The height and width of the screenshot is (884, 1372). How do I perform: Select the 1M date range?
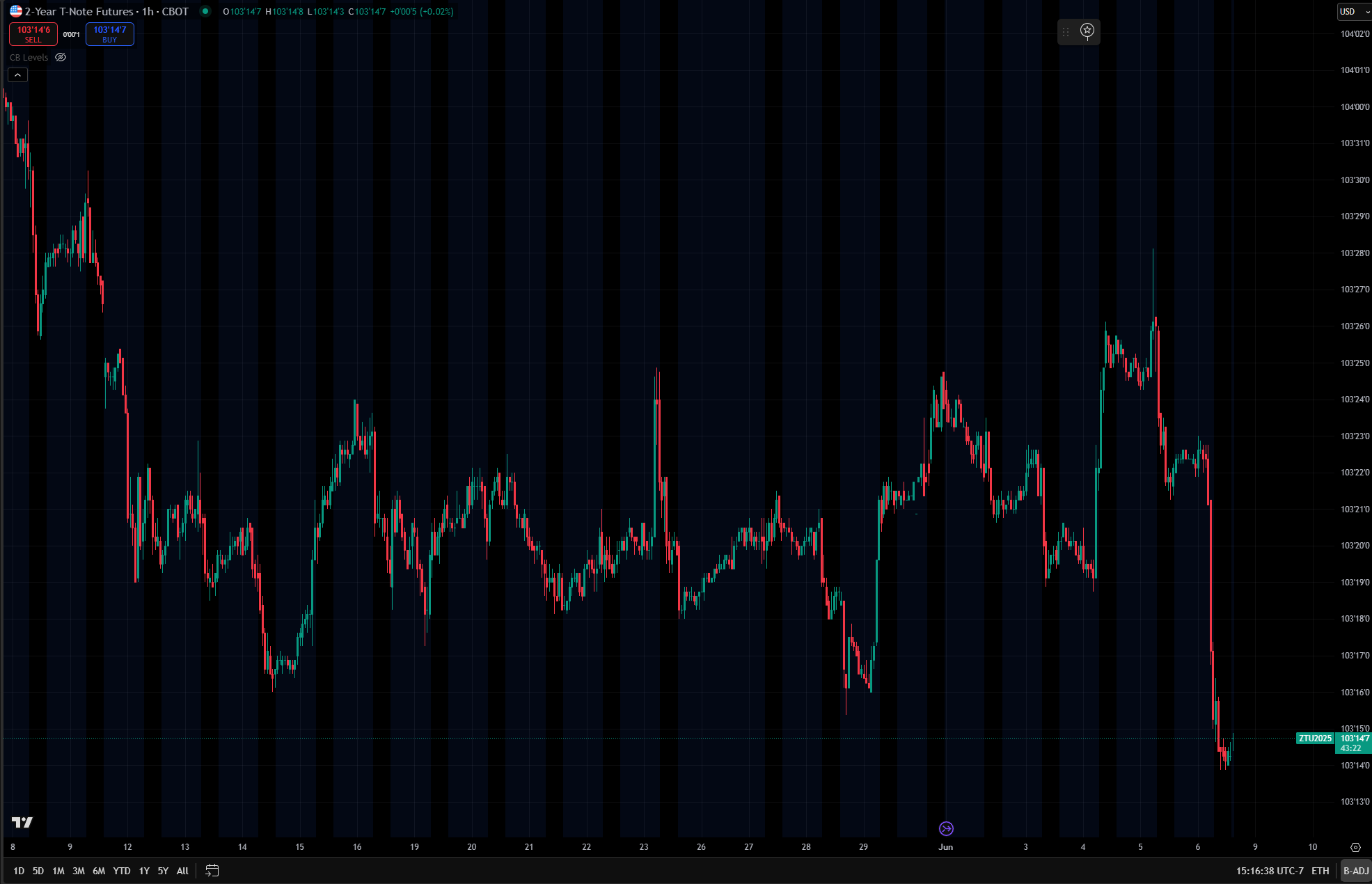click(58, 871)
